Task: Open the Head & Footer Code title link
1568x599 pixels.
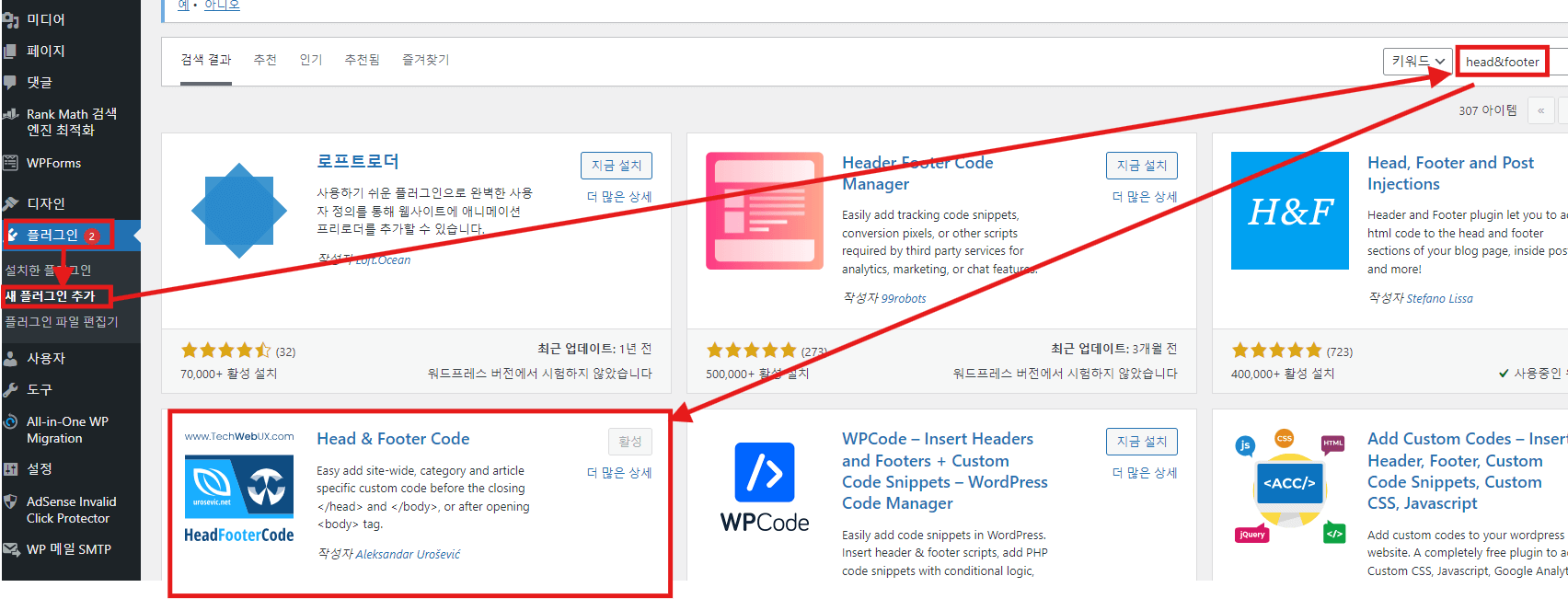Action: click(x=393, y=439)
